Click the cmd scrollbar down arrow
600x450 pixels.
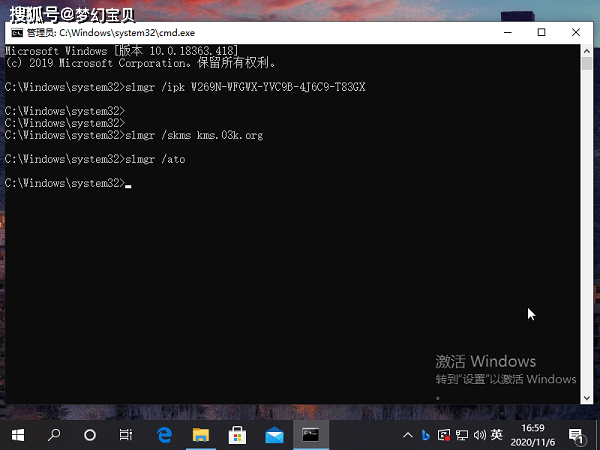point(587,398)
